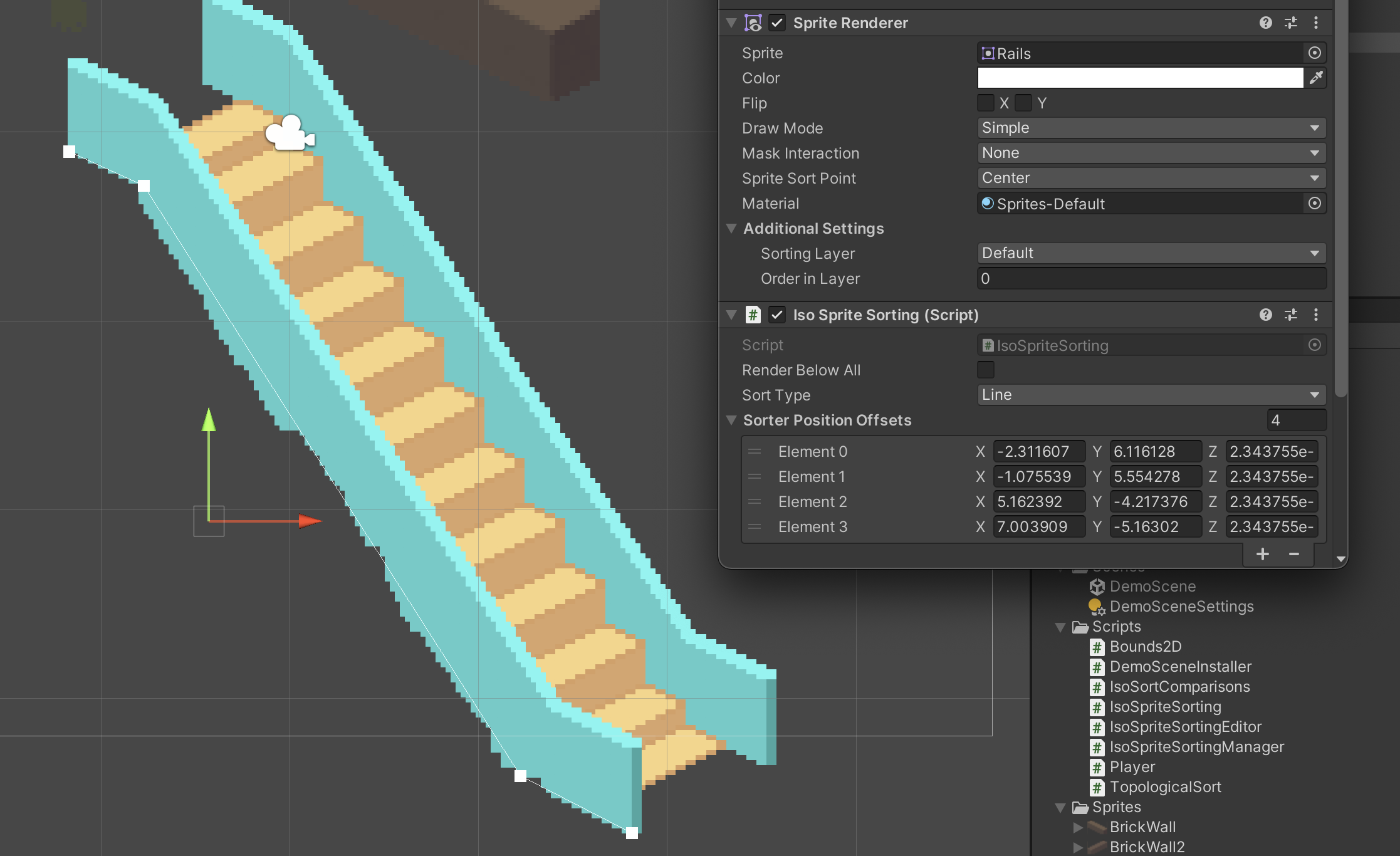Open Iso Sprite Sorting help reference
The image size is (1400, 856).
point(1265,315)
